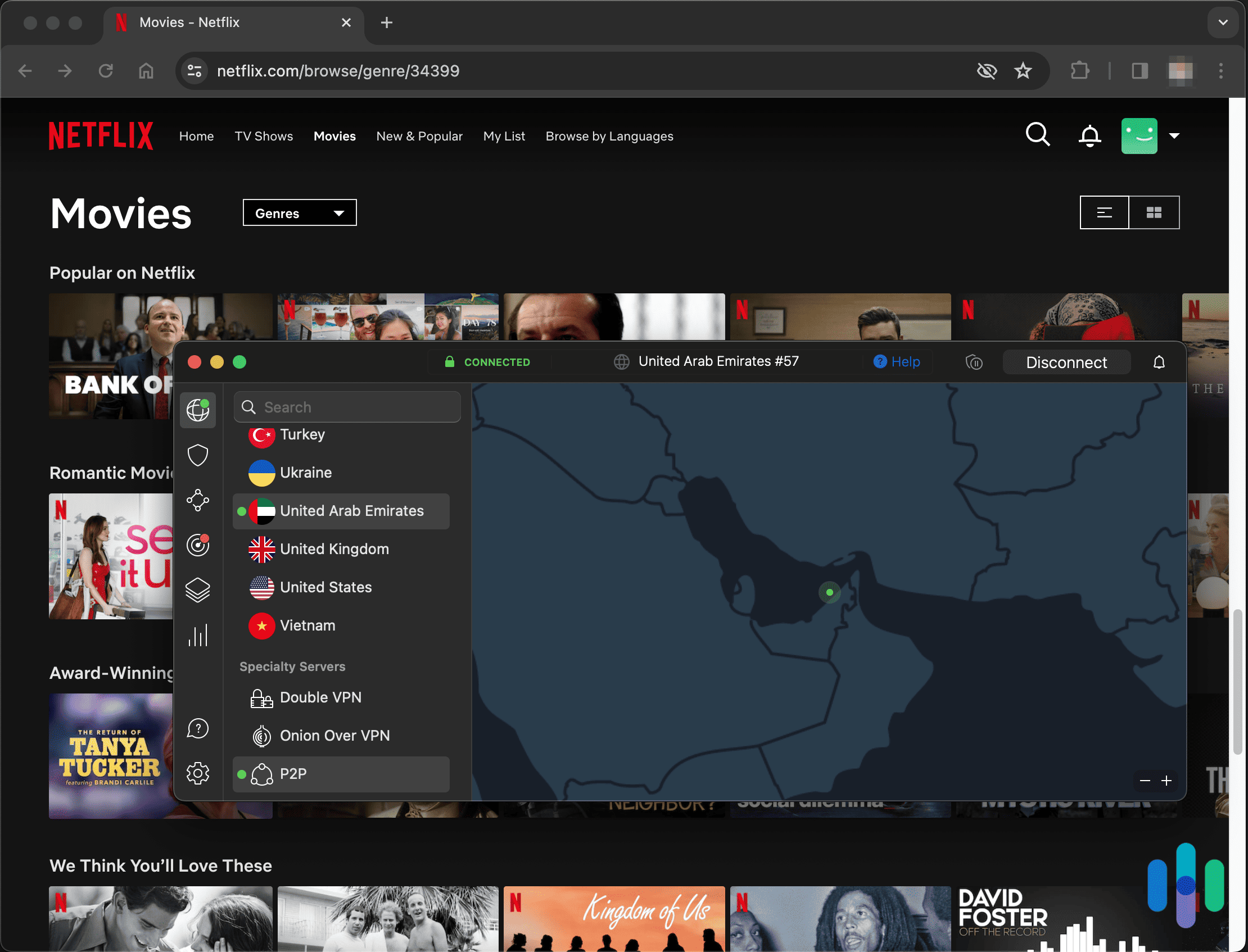Image resolution: width=1248 pixels, height=952 pixels.
Task: Expand the Netflix profile menu arrow
Action: coord(1174,135)
